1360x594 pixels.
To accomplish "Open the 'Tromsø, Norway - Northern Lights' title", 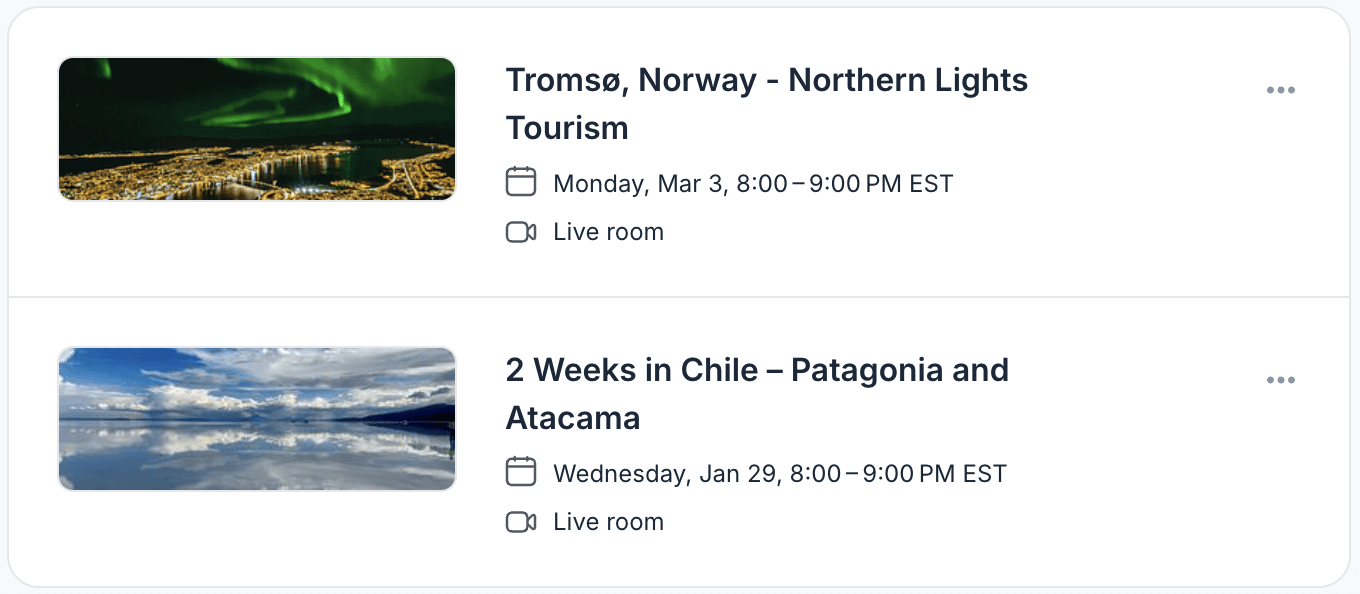I will click(x=766, y=80).
